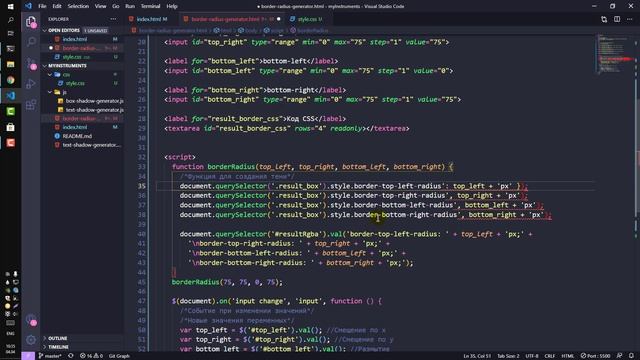
Task: Click the remote window indicator in status bar
Action: (x=28, y=356)
